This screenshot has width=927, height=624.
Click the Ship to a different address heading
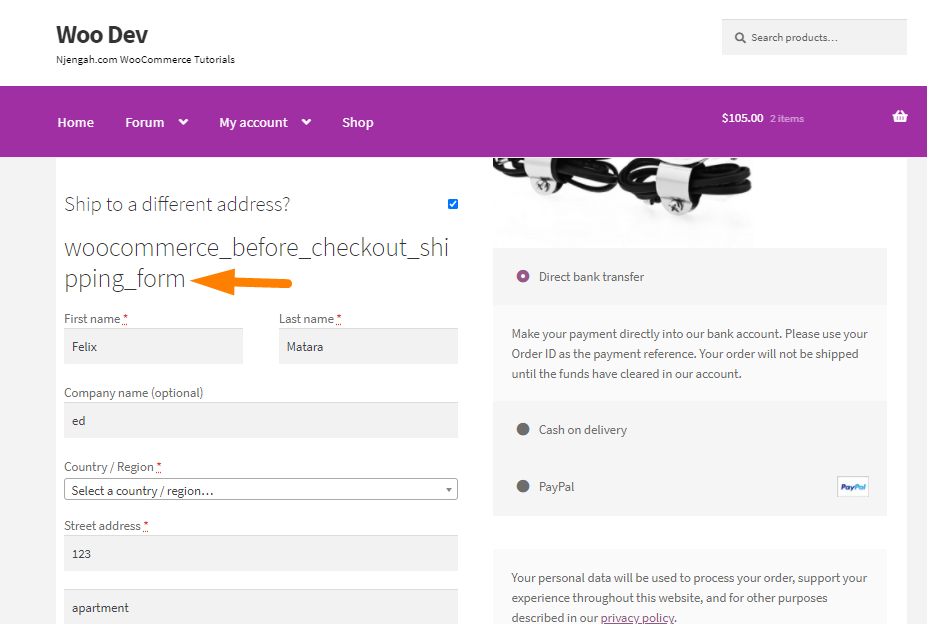click(x=177, y=204)
